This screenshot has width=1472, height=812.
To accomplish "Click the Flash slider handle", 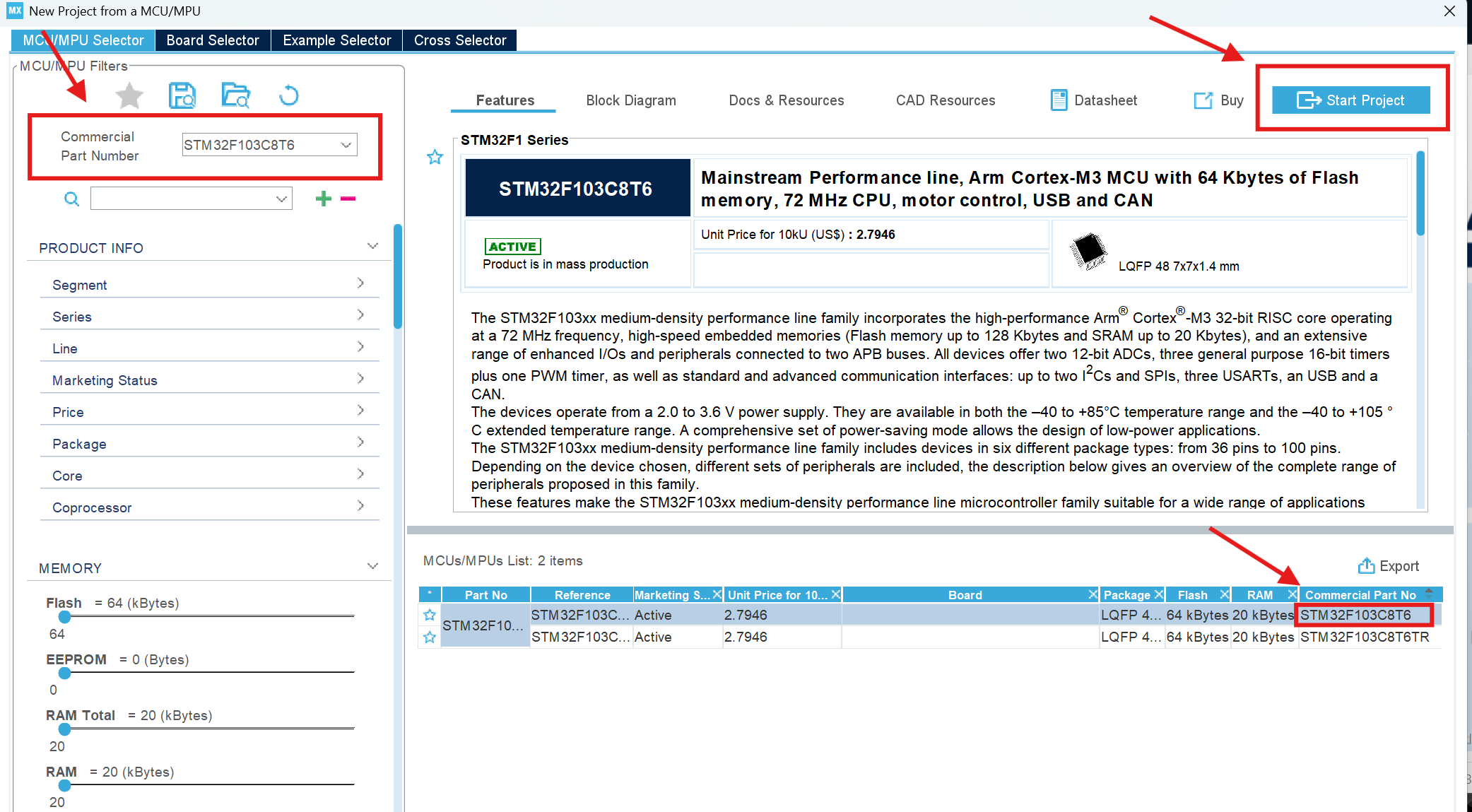I will 64,616.
